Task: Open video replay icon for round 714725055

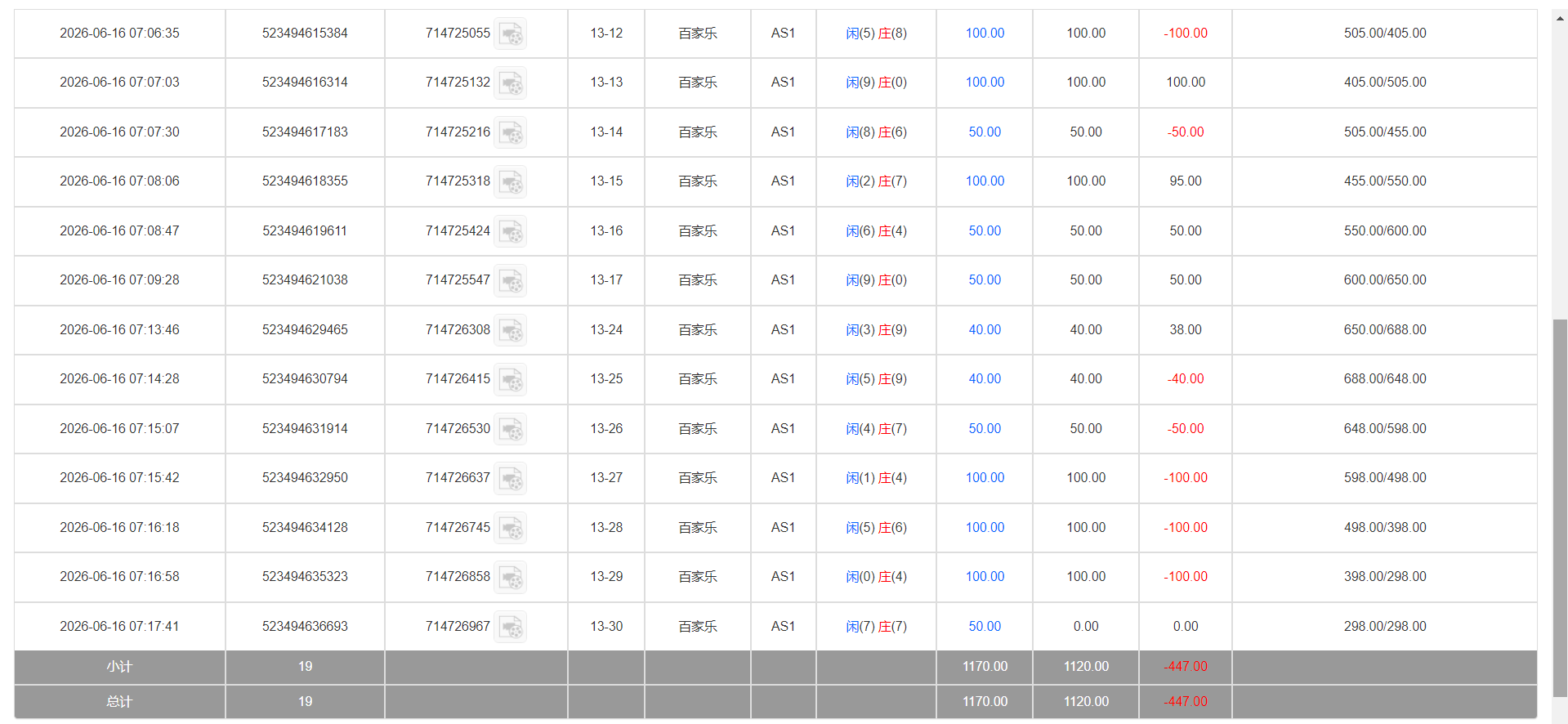Action: tap(511, 34)
